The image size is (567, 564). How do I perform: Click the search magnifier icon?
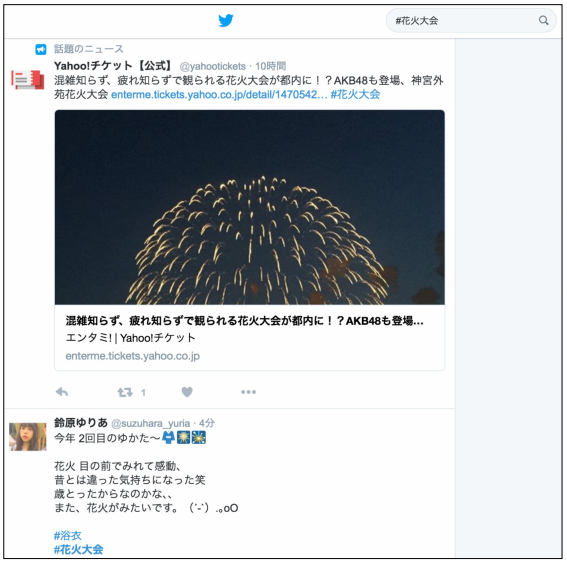coord(543,20)
